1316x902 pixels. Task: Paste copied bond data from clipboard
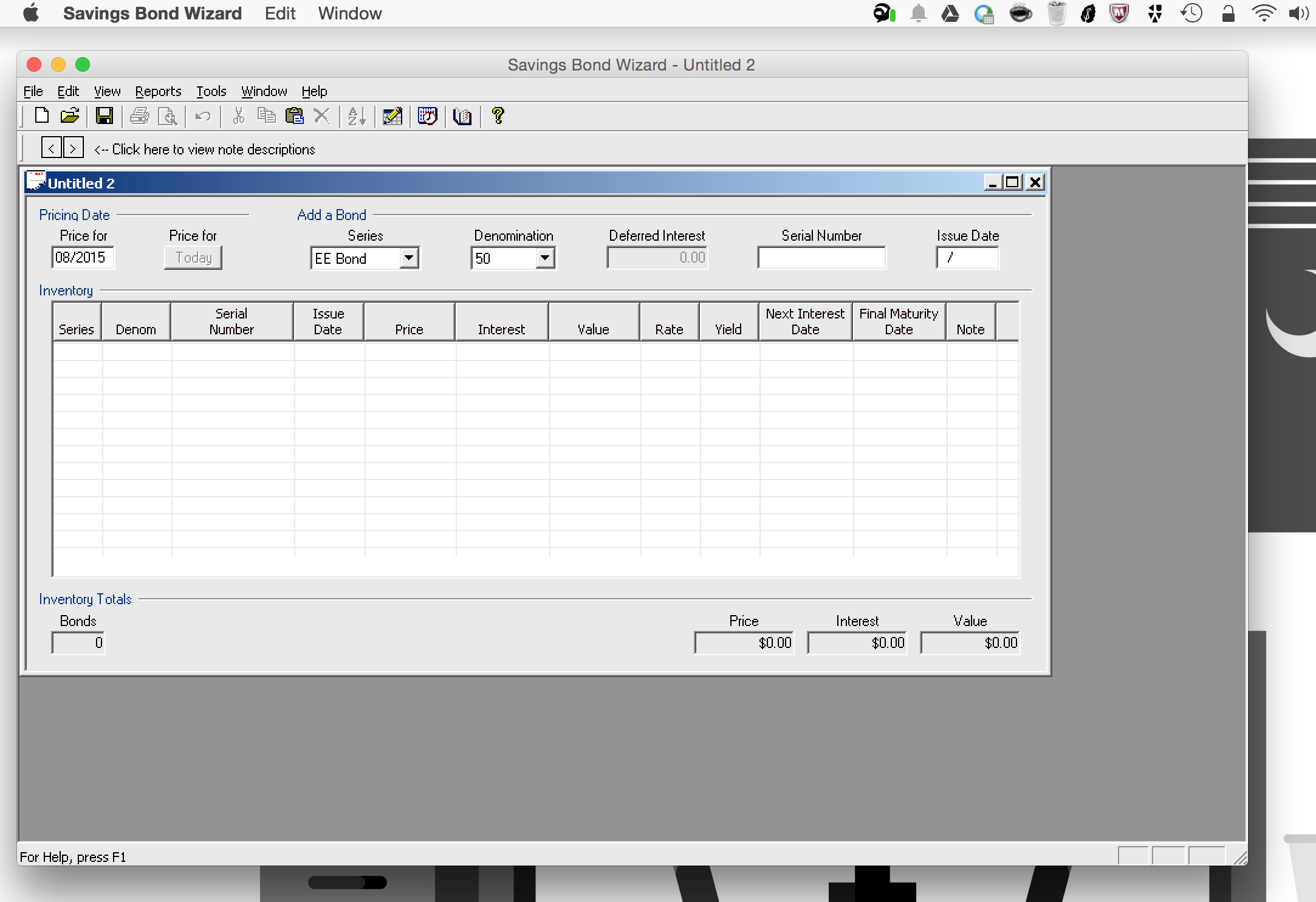click(x=295, y=115)
